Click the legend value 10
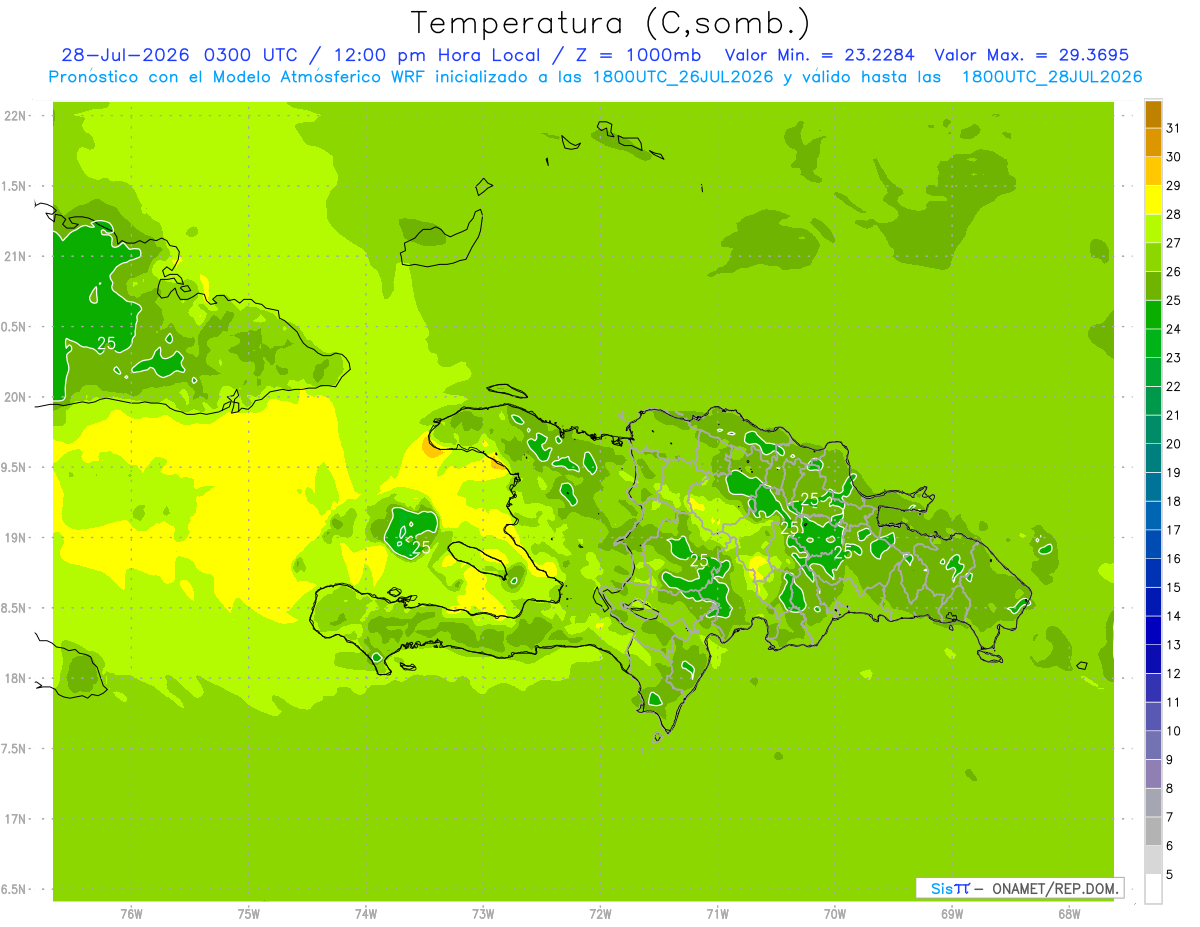 click(x=1174, y=731)
